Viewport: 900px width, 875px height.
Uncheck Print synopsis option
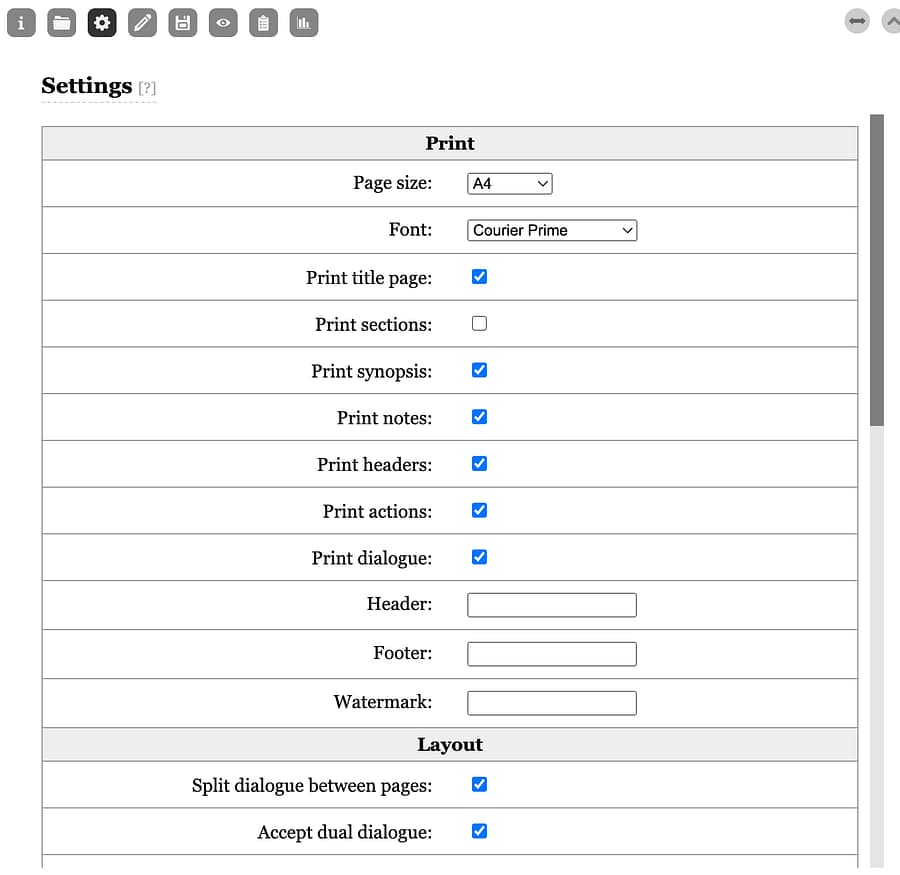tap(479, 370)
